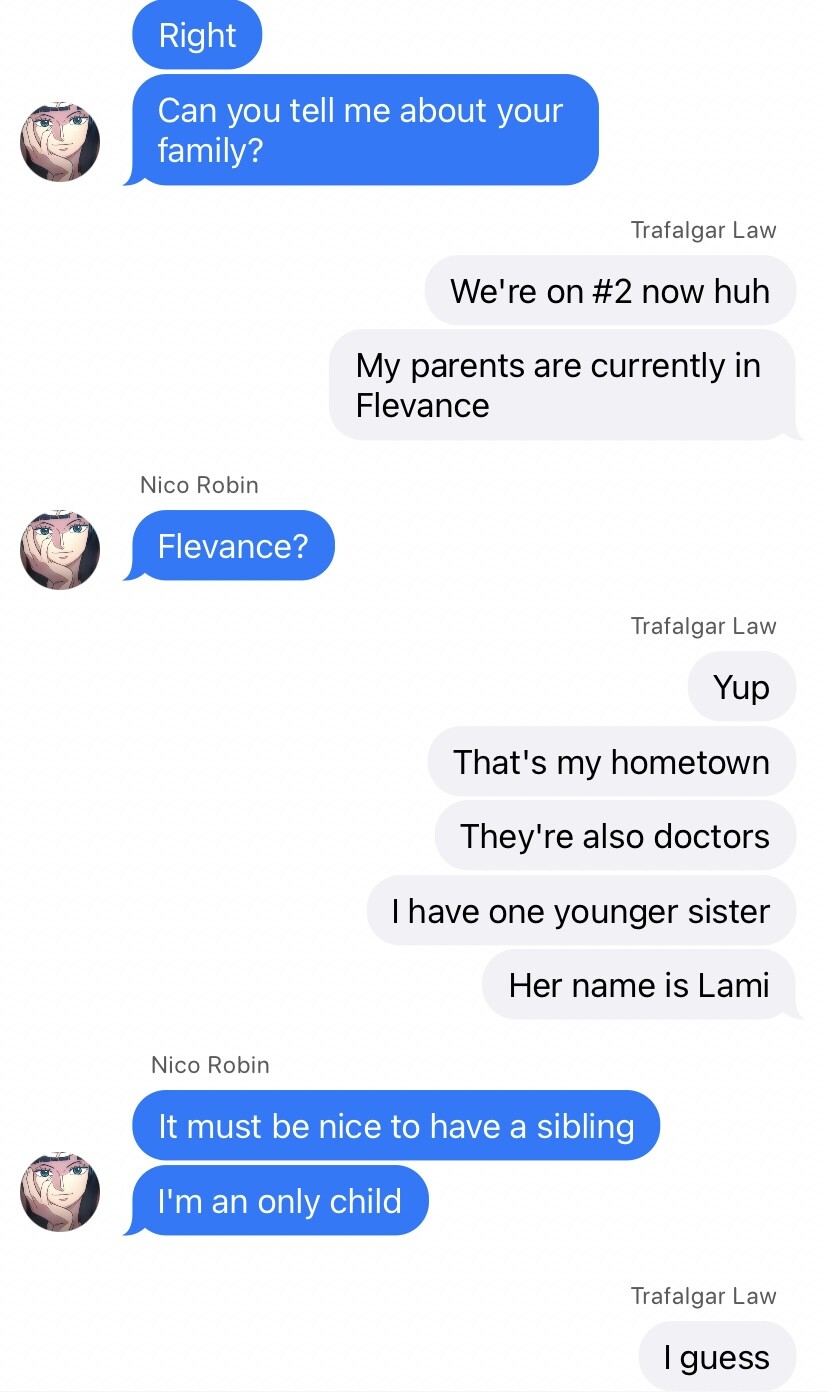Tap the 'Her name is Lami' bubble
The height and width of the screenshot is (1392, 828).
click(x=641, y=985)
